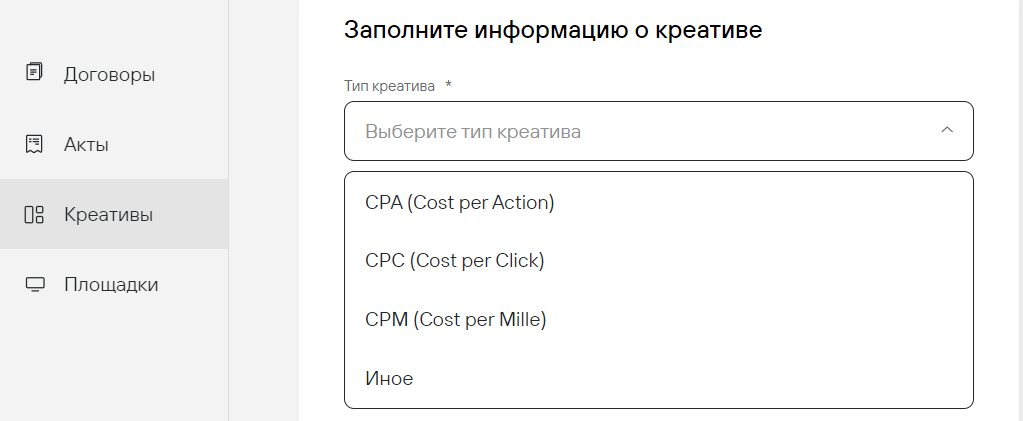Click the required asterisk next to Тип креатива
This screenshot has width=1023, height=421.
click(449, 86)
